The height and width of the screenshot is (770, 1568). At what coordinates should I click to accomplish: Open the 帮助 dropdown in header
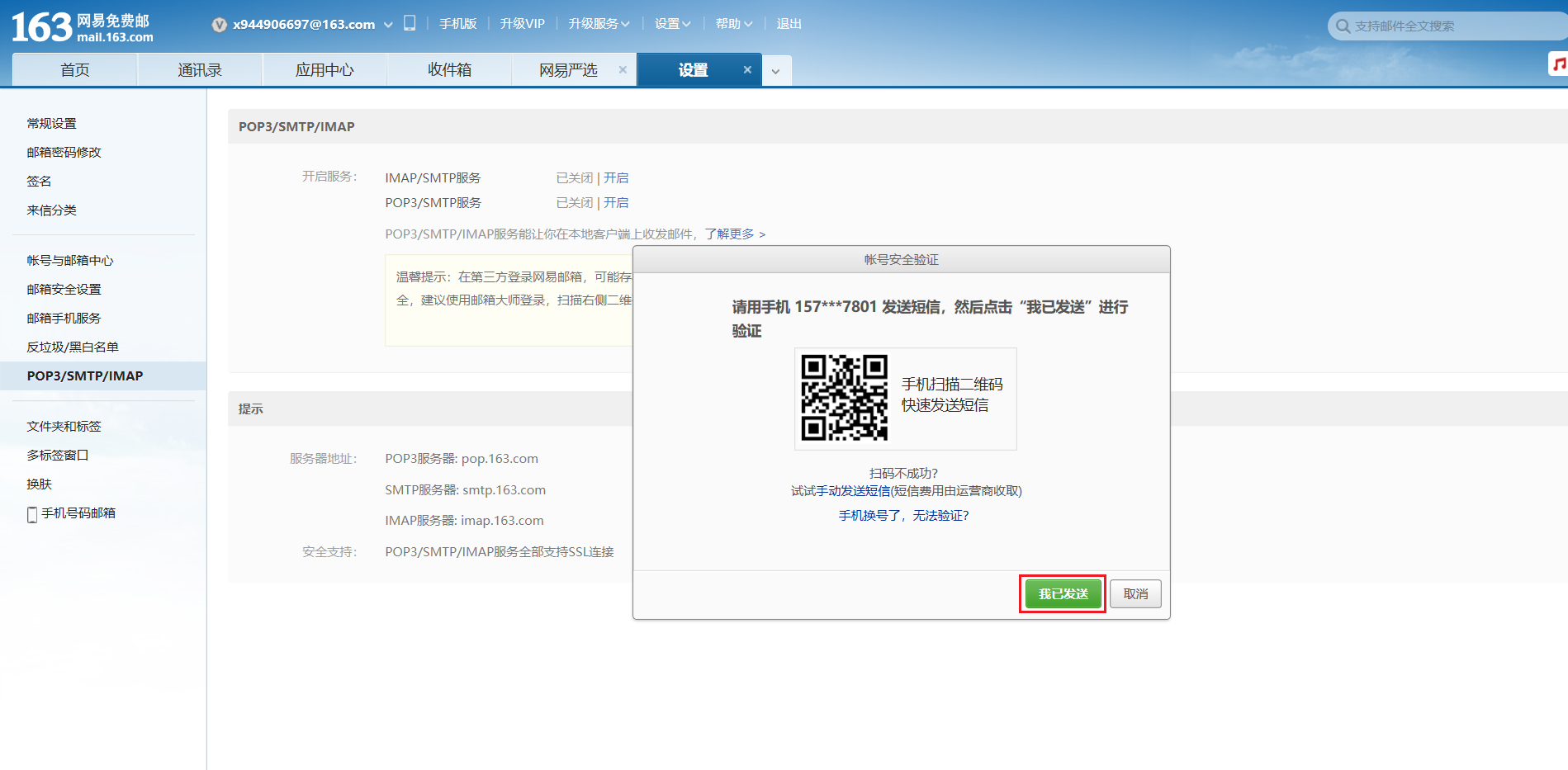point(733,24)
